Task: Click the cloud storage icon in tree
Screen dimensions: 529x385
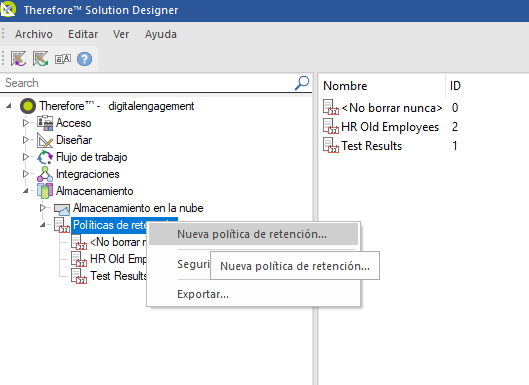Action: point(62,209)
